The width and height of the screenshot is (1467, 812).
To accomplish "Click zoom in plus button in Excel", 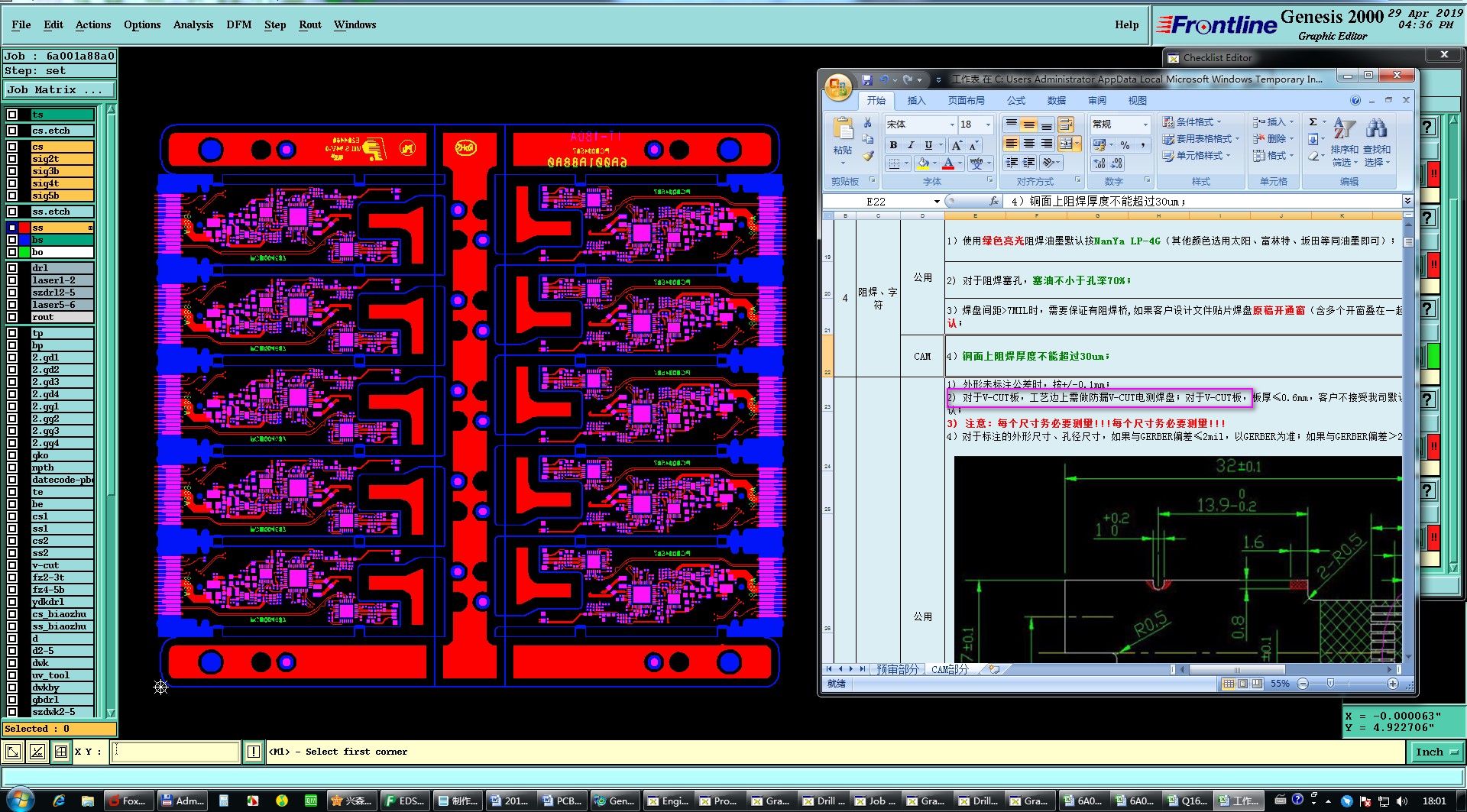I will coord(1393,684).
